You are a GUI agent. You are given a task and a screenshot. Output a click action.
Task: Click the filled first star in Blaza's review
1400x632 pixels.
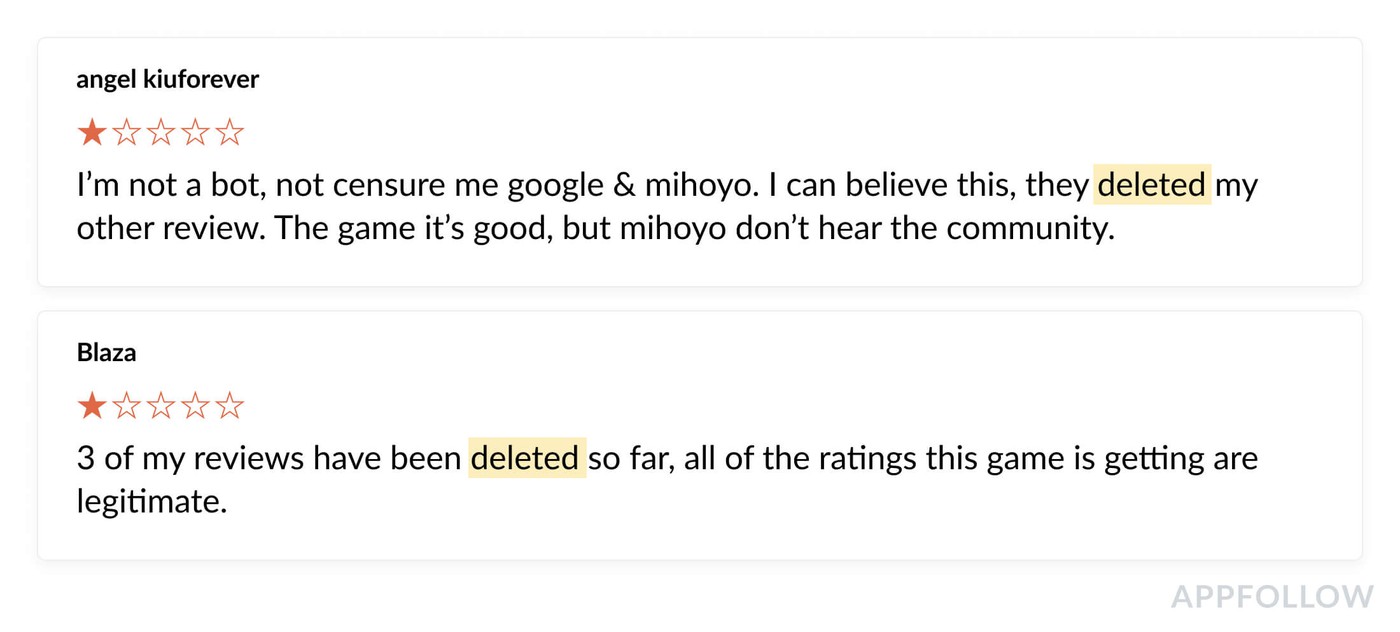[x=92, y=405]
